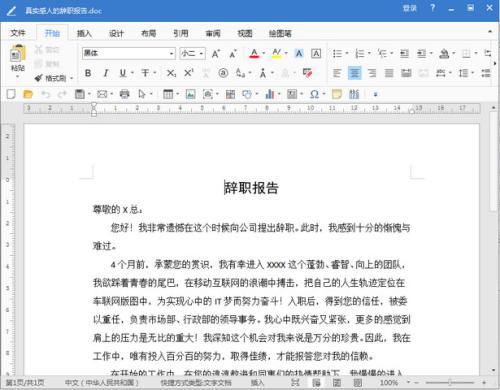Switch to the 布局 tab
The width and height of the screenshot is (500, 390).
[x=148, y=33]
